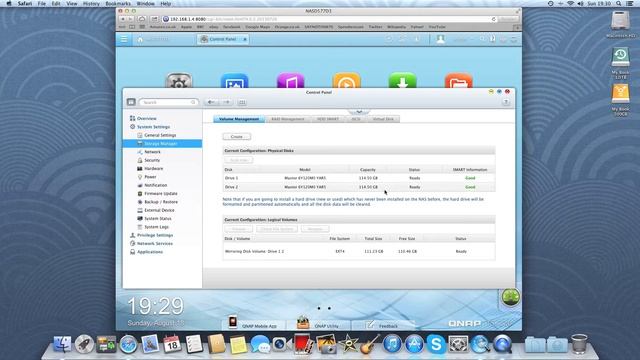
Task: Click the Control Panel help question-mark icon
Action: click(x=506, y=102)
